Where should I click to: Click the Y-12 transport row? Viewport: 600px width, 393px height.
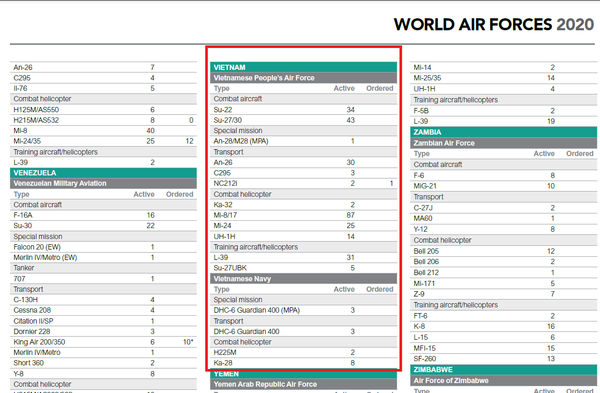503,229
